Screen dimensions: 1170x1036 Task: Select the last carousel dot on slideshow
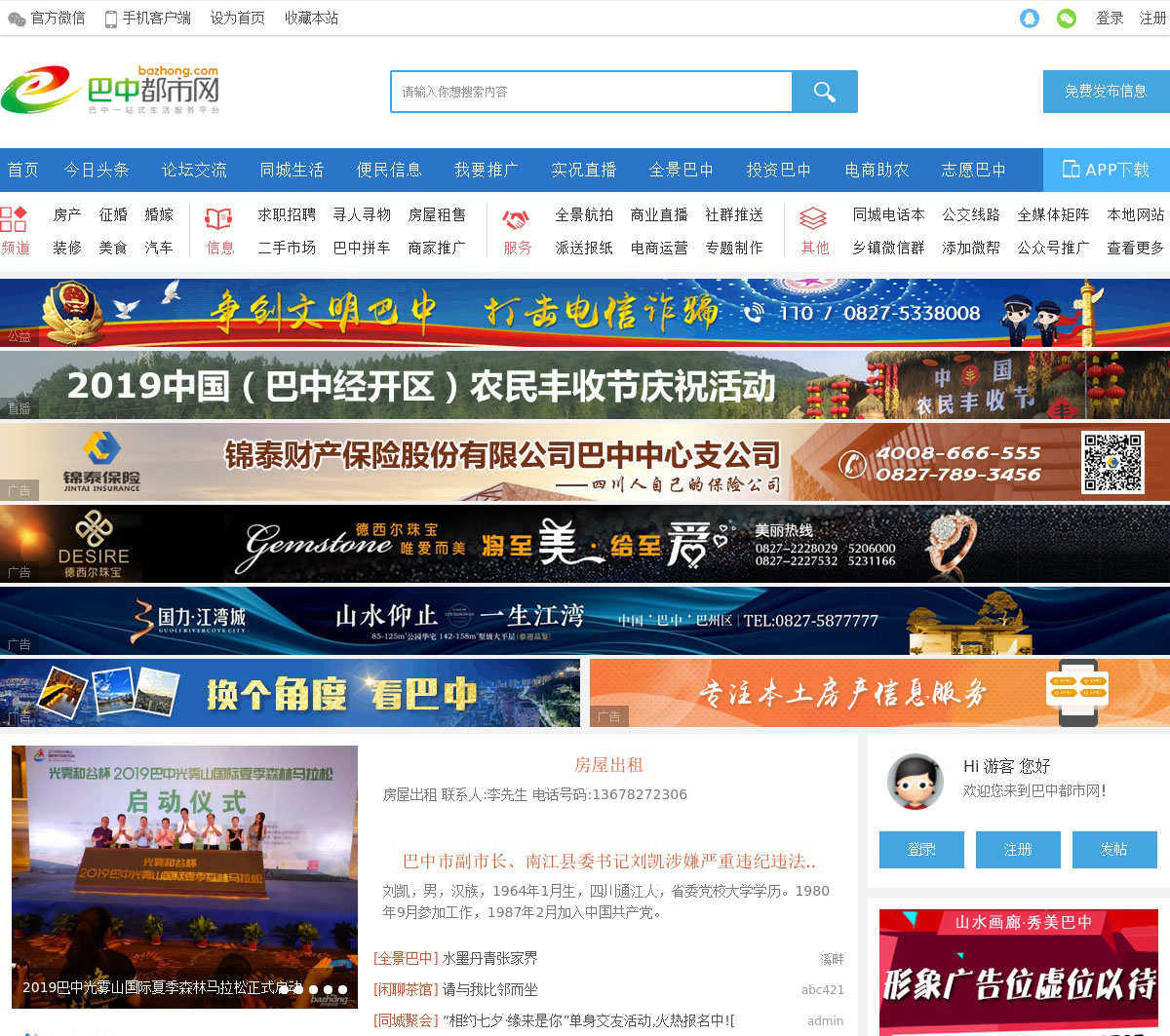[x=342, y=989]
